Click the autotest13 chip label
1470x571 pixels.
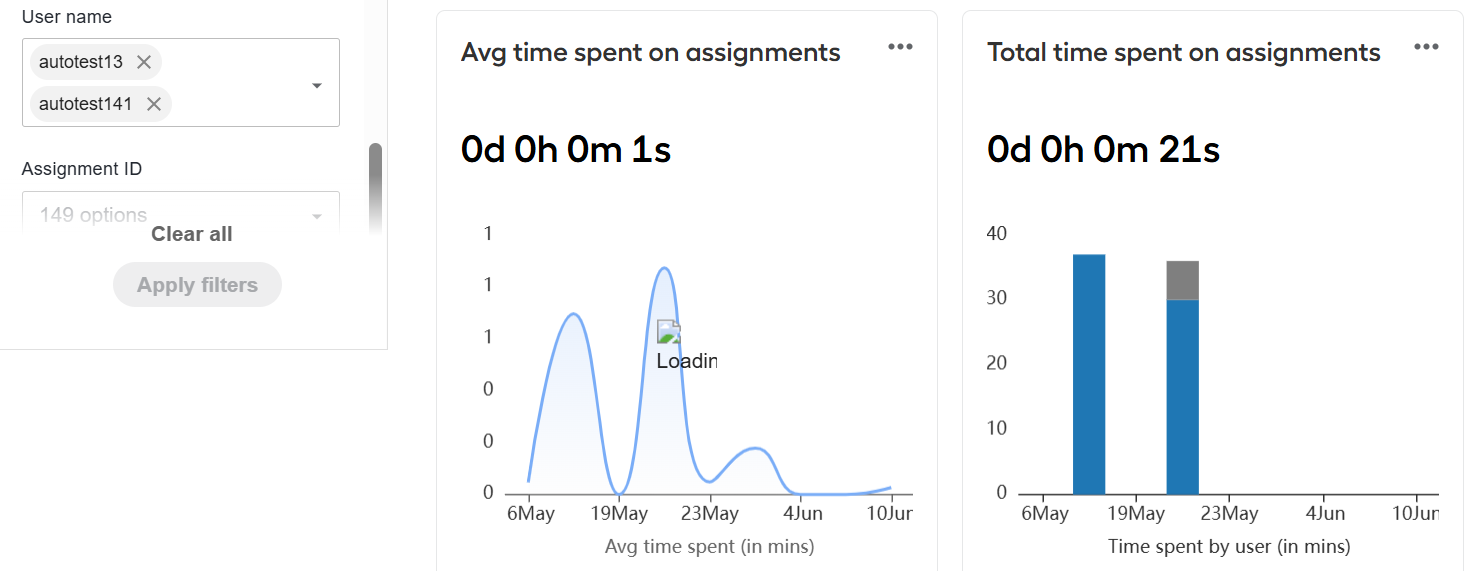coord(81,62)
